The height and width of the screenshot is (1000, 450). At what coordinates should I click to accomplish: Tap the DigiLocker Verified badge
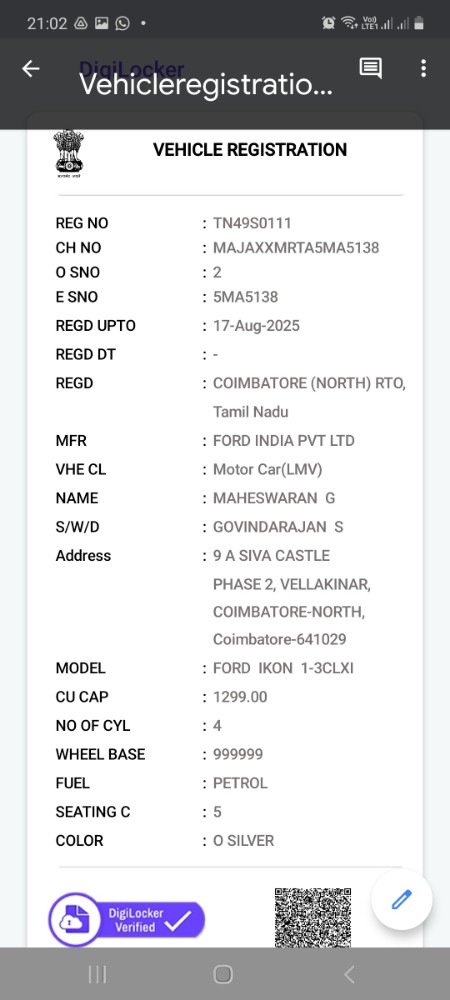(127, 920)
